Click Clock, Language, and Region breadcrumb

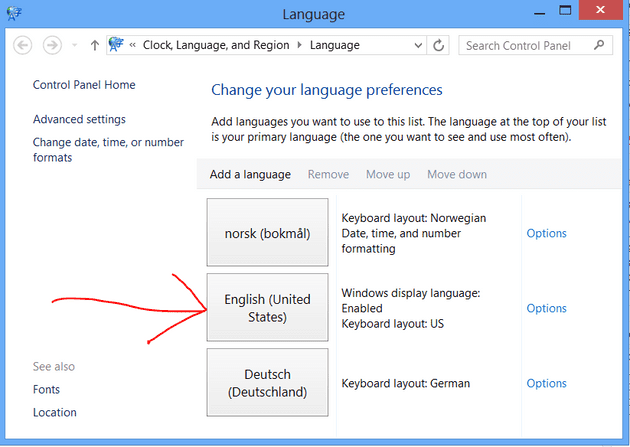[216, 45]
